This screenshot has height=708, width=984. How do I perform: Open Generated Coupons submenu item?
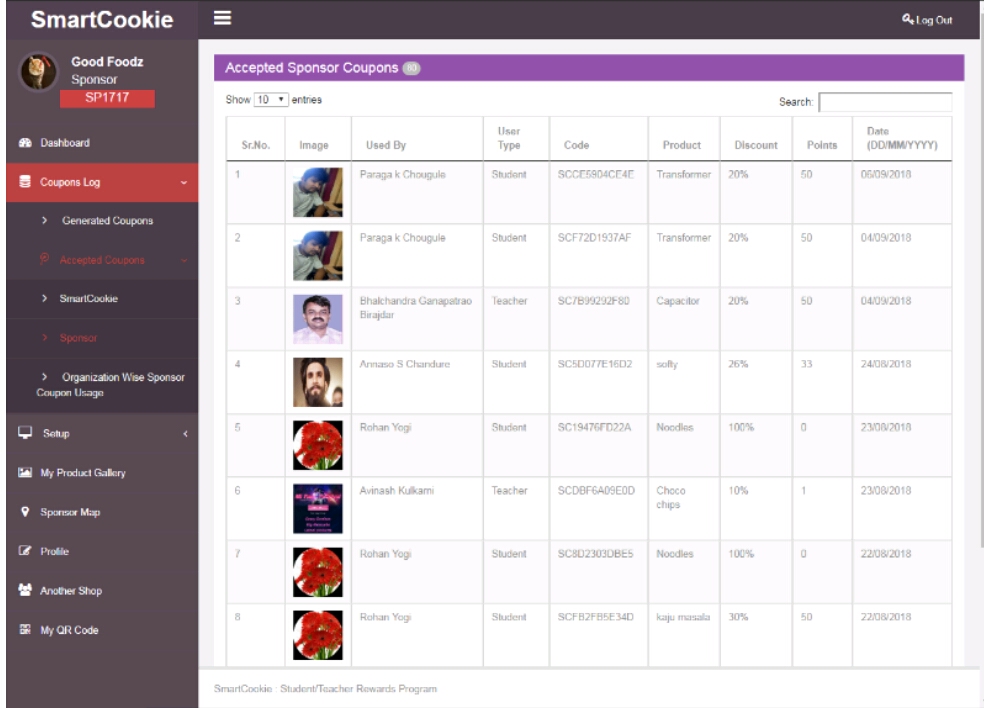pyautogui.click(x=107, y=221)
